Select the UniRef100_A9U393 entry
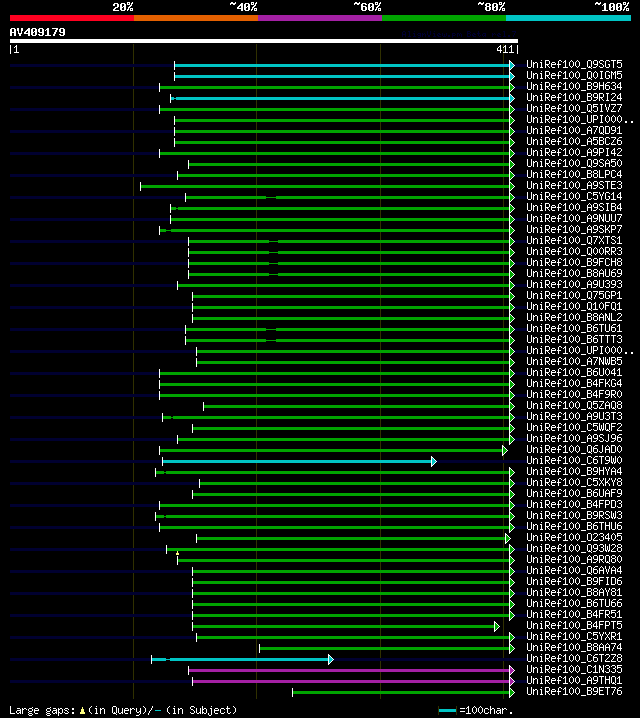 (x=574, y=284)
